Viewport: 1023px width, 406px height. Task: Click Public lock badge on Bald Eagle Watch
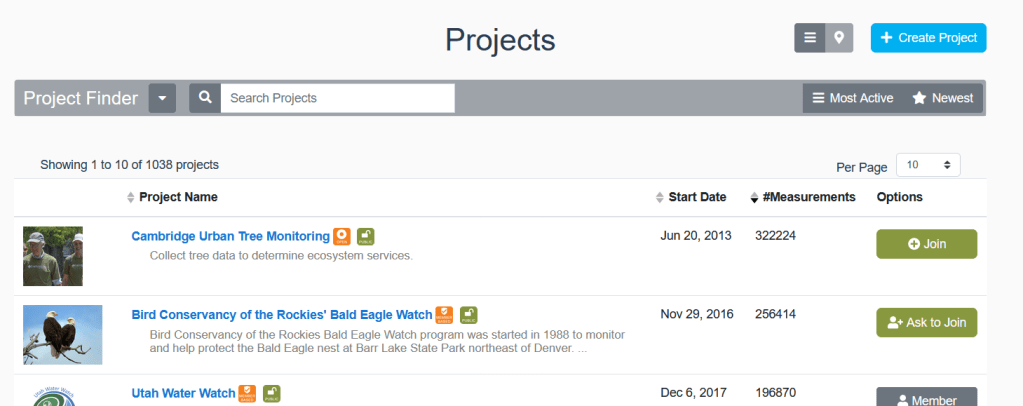[468, 315]
